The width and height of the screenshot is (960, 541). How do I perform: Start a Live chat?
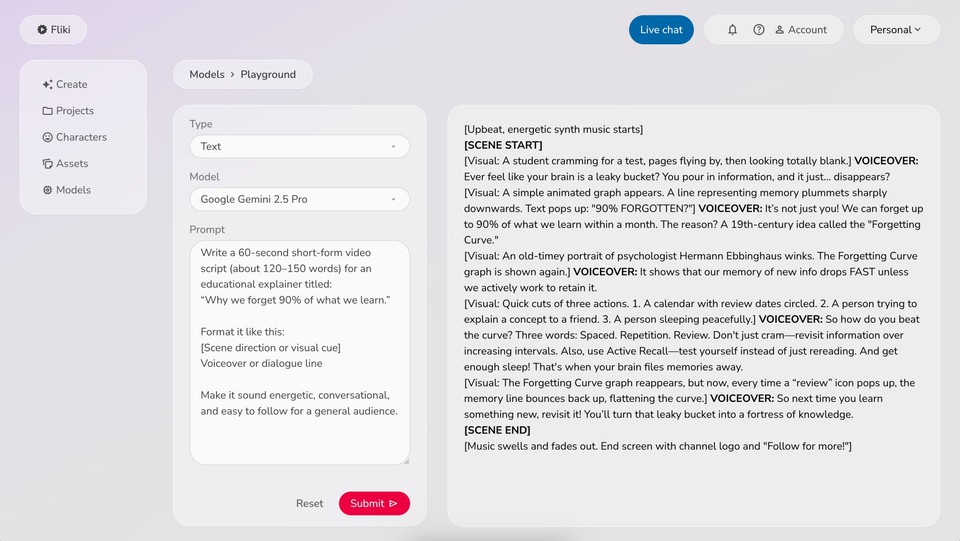661,30
